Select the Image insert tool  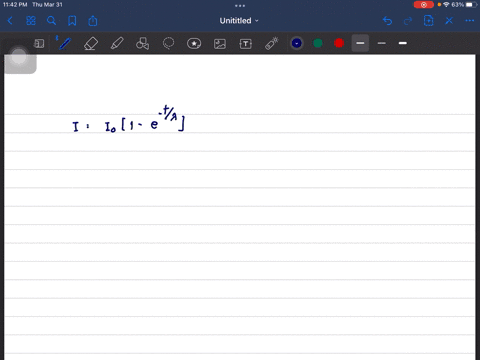coord(220,44)
